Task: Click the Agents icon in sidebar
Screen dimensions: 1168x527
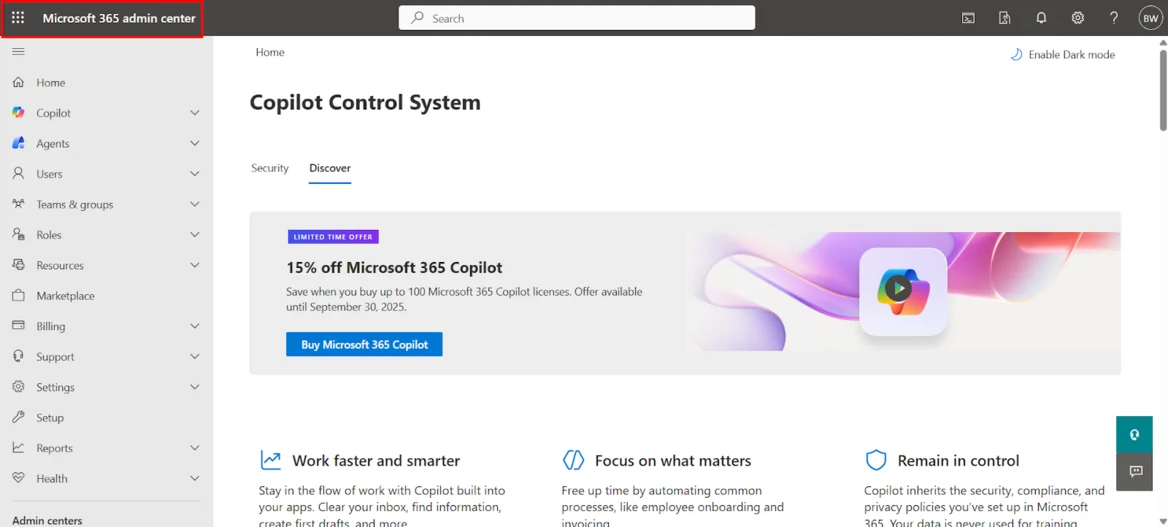Action: (x=19, y=144)
